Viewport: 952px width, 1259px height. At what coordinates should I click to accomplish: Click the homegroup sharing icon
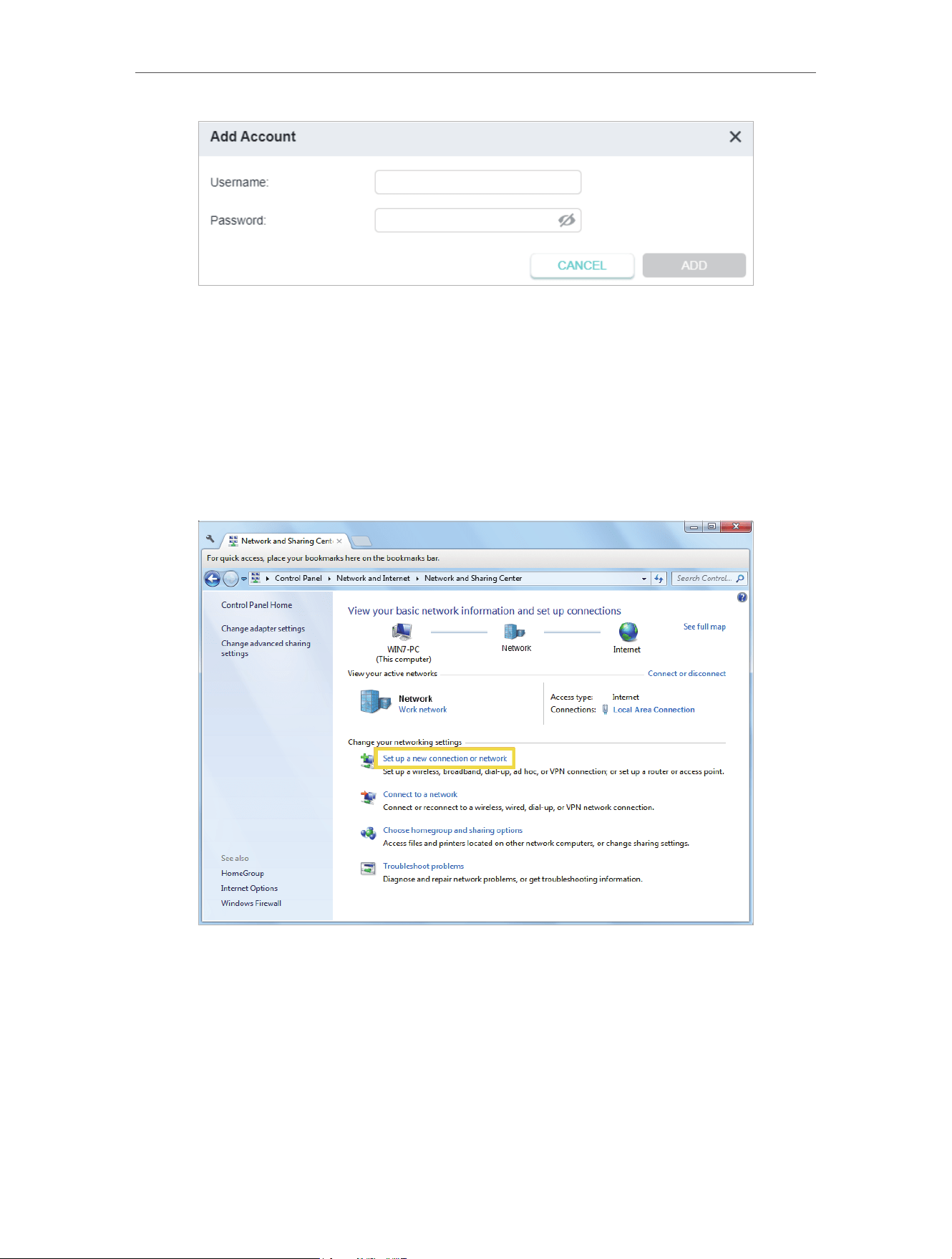(x=368, y=833)
